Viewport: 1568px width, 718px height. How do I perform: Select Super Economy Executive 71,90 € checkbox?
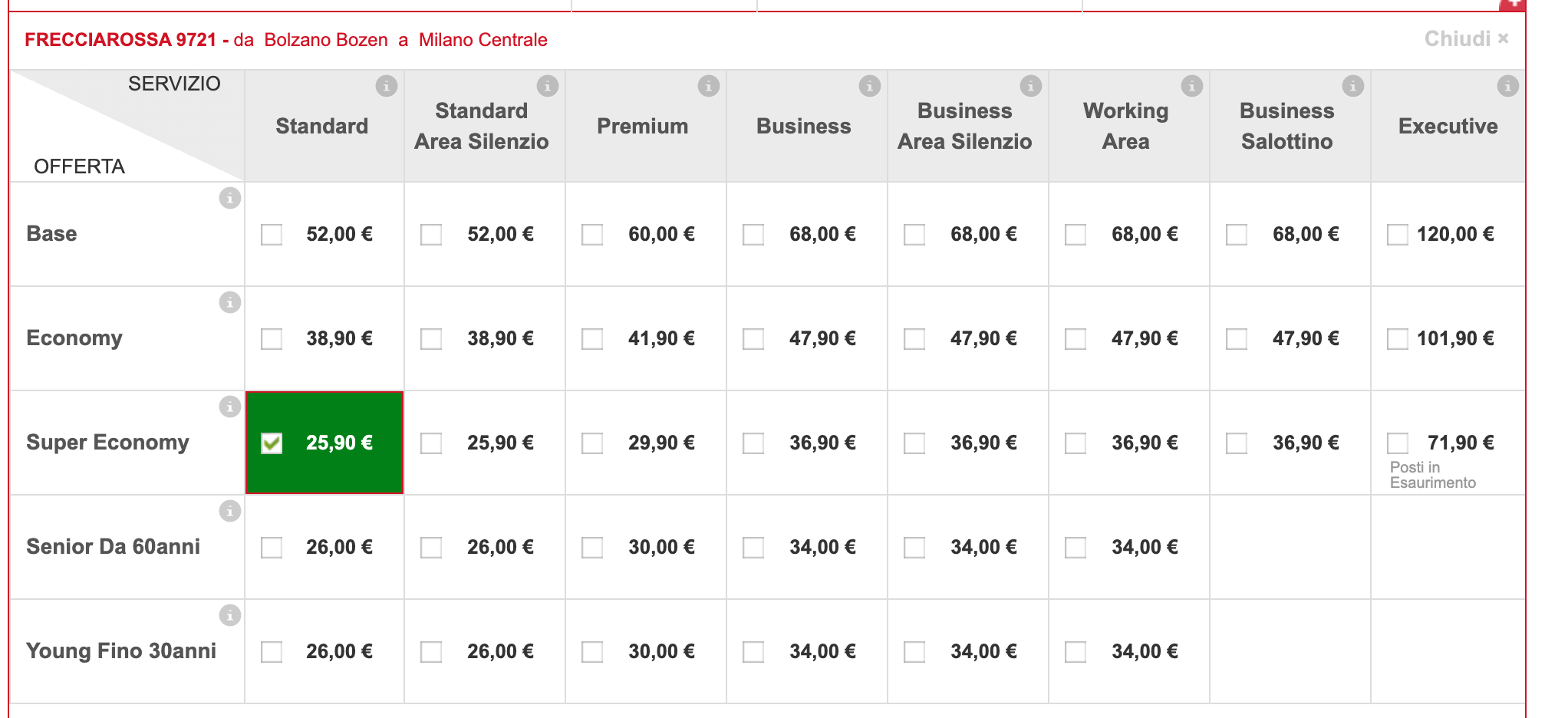click(1398, 443)
